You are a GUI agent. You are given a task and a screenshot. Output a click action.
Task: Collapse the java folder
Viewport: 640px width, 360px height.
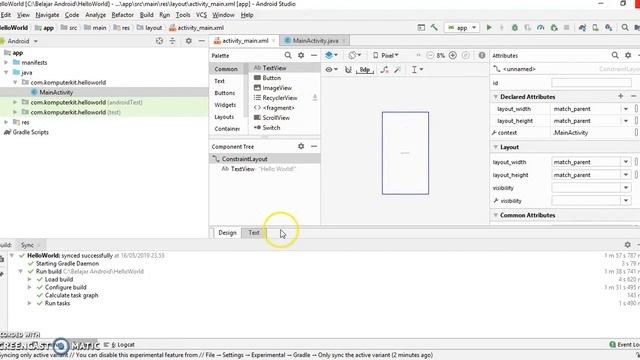point(6,72)
